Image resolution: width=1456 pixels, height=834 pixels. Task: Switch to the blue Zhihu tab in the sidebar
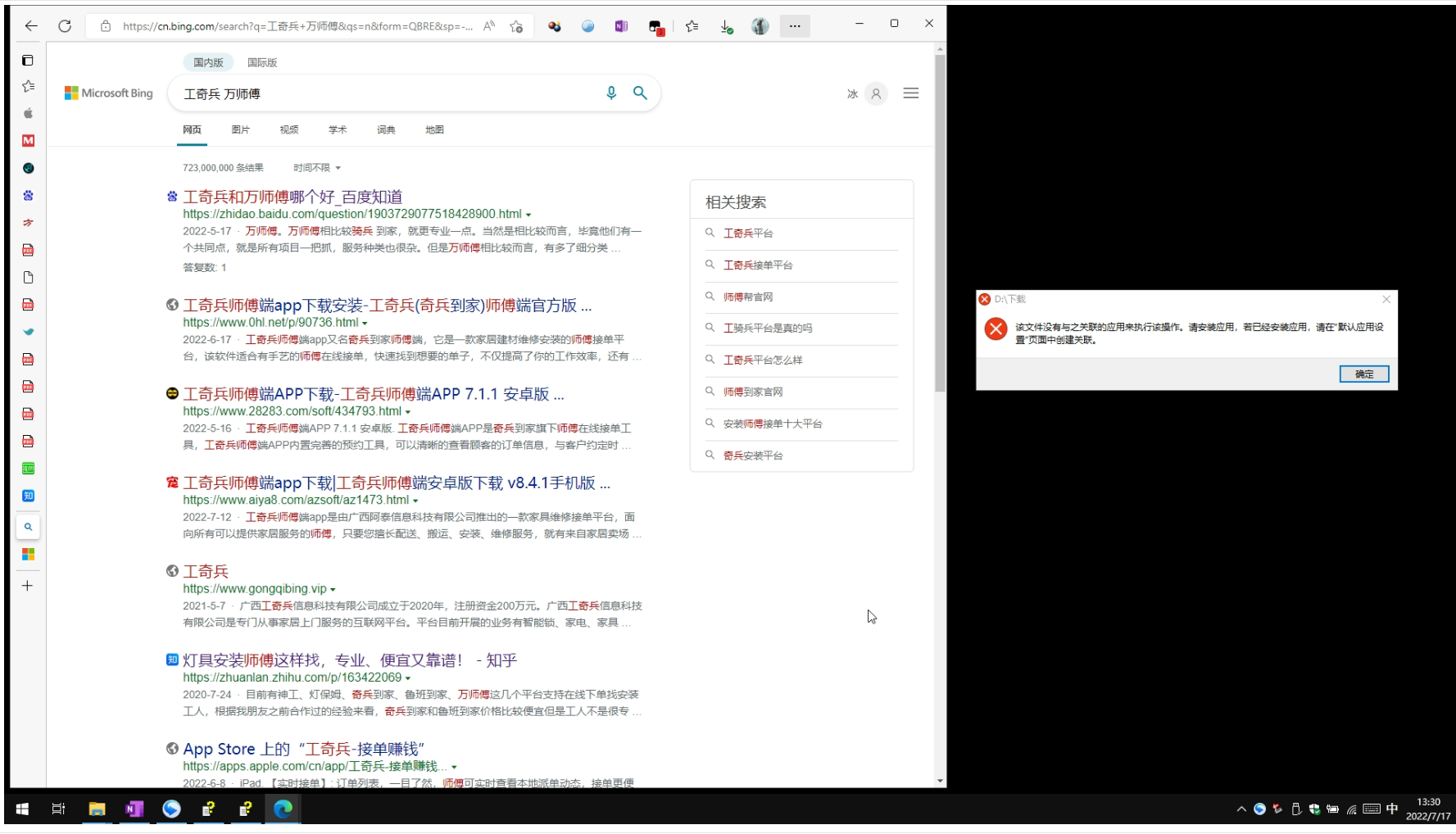(28, 496)
